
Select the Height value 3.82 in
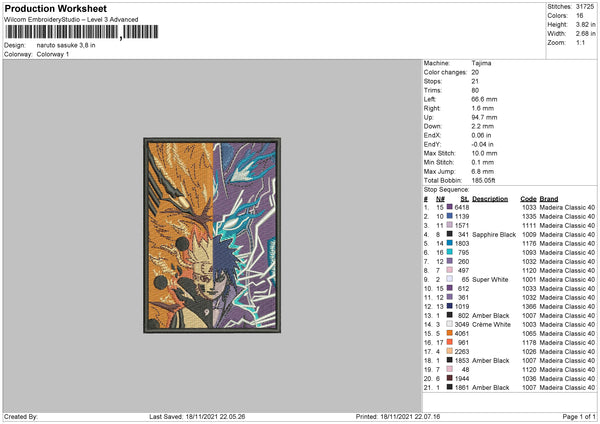[585, 24]
